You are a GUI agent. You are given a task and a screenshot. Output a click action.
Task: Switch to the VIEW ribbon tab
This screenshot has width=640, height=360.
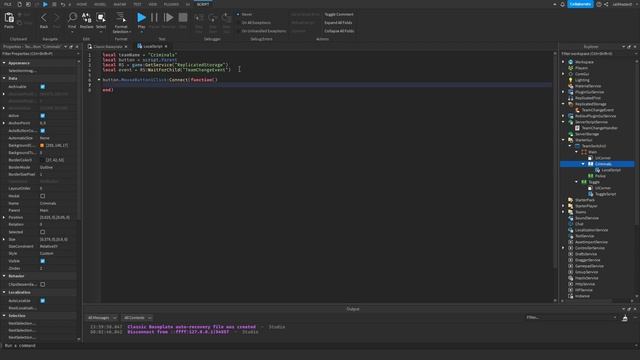pos(153,4)
